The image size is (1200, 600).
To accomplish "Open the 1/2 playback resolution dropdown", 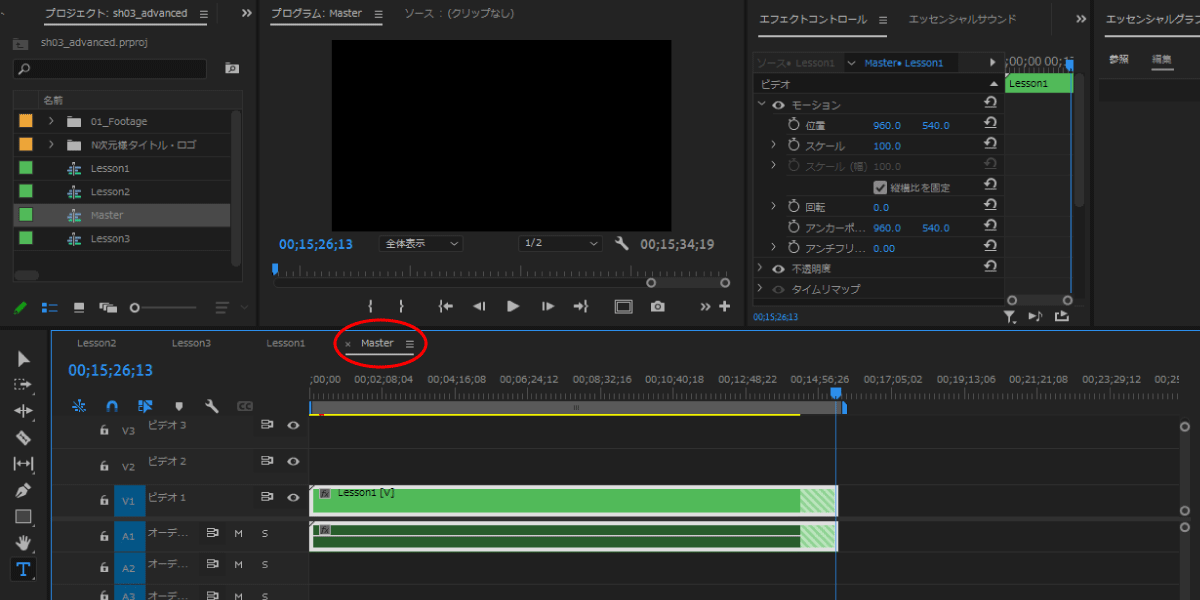I will click(x=560, y=243).
